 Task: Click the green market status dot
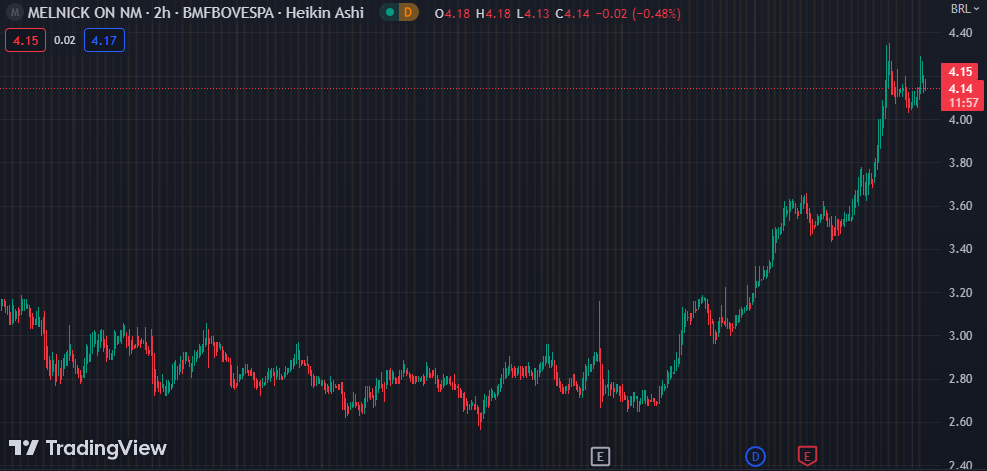tap(391, 13)
